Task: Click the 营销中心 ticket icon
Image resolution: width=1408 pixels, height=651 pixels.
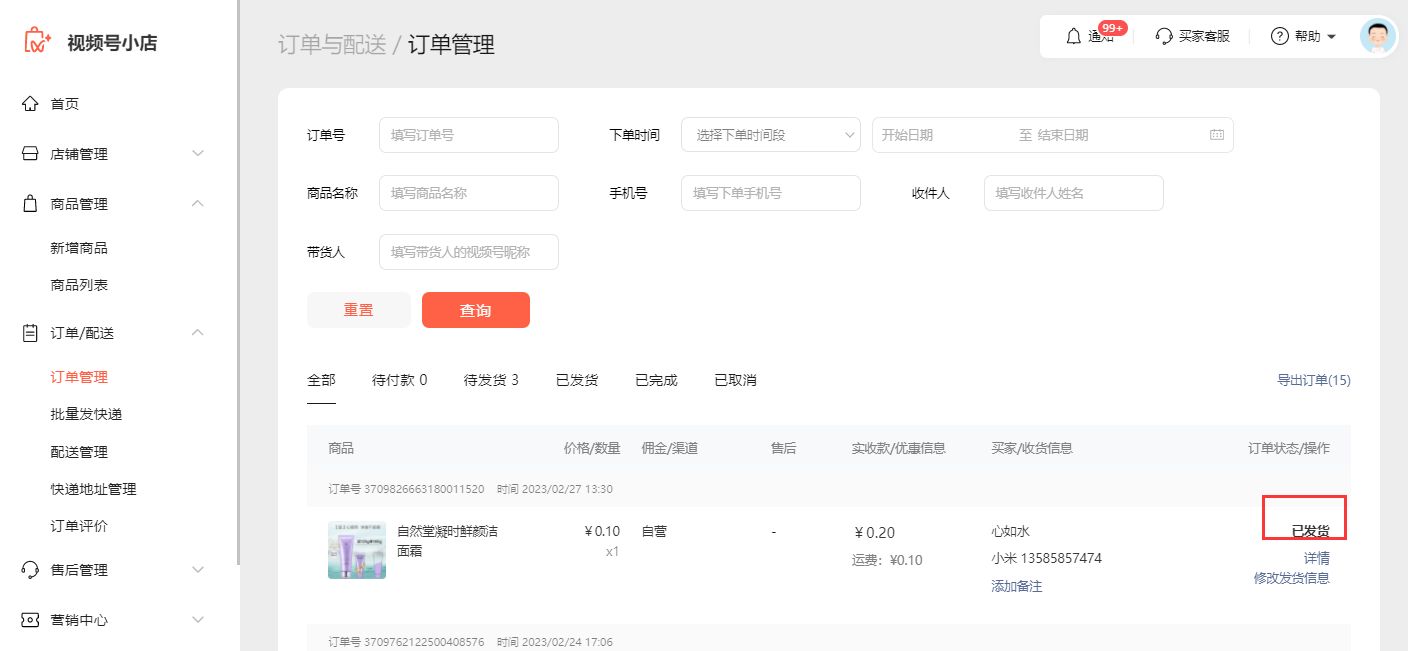Action: coord(30,619)
